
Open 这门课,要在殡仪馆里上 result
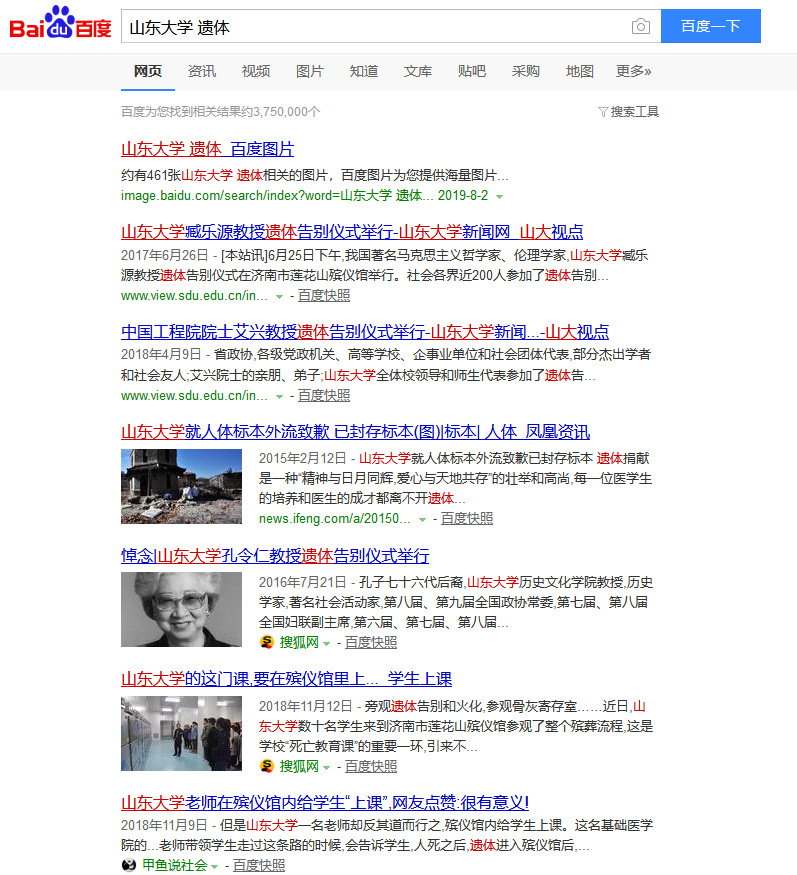286,679
